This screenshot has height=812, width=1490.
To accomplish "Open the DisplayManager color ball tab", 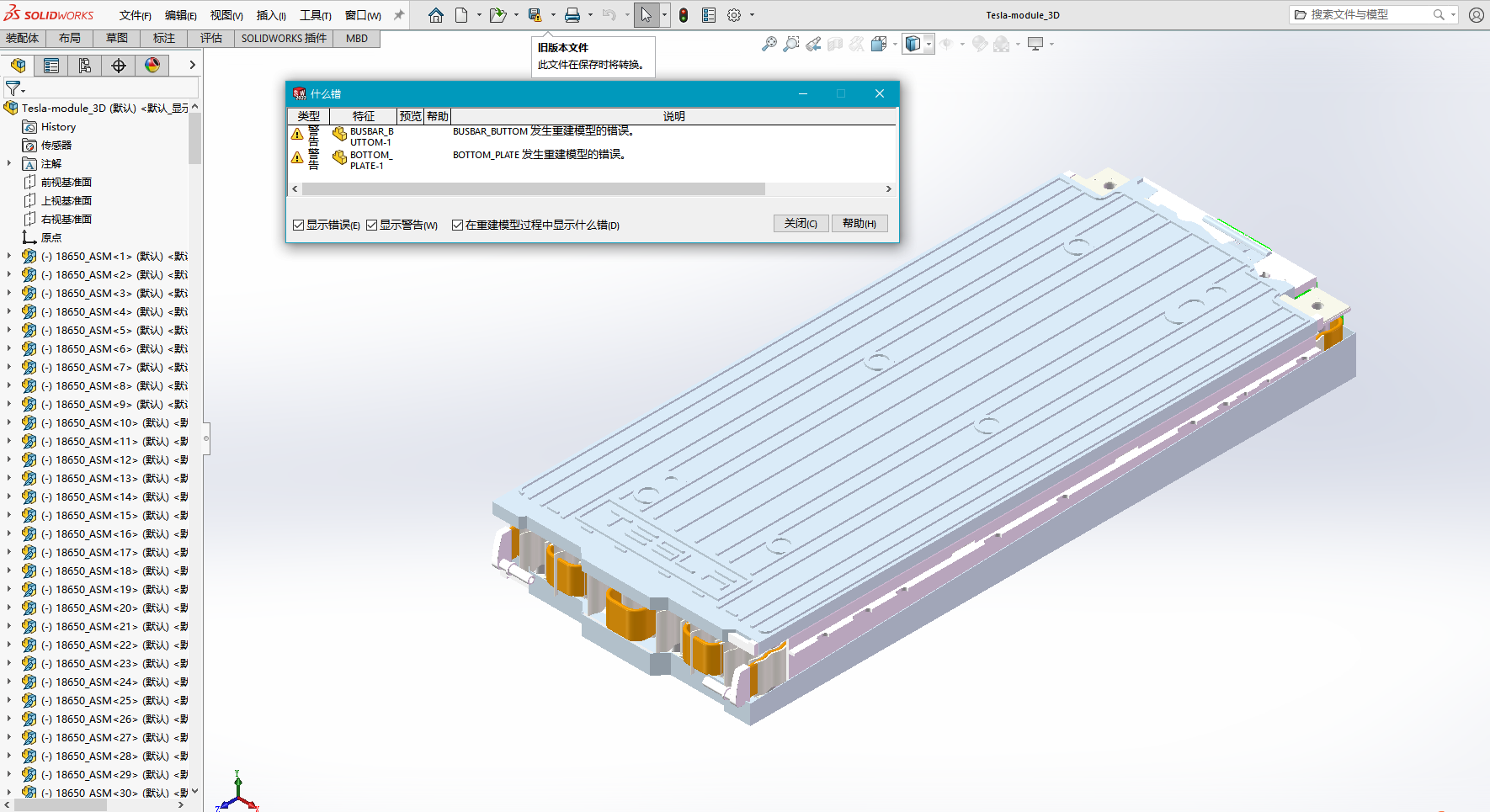I will tap(152, 66).
